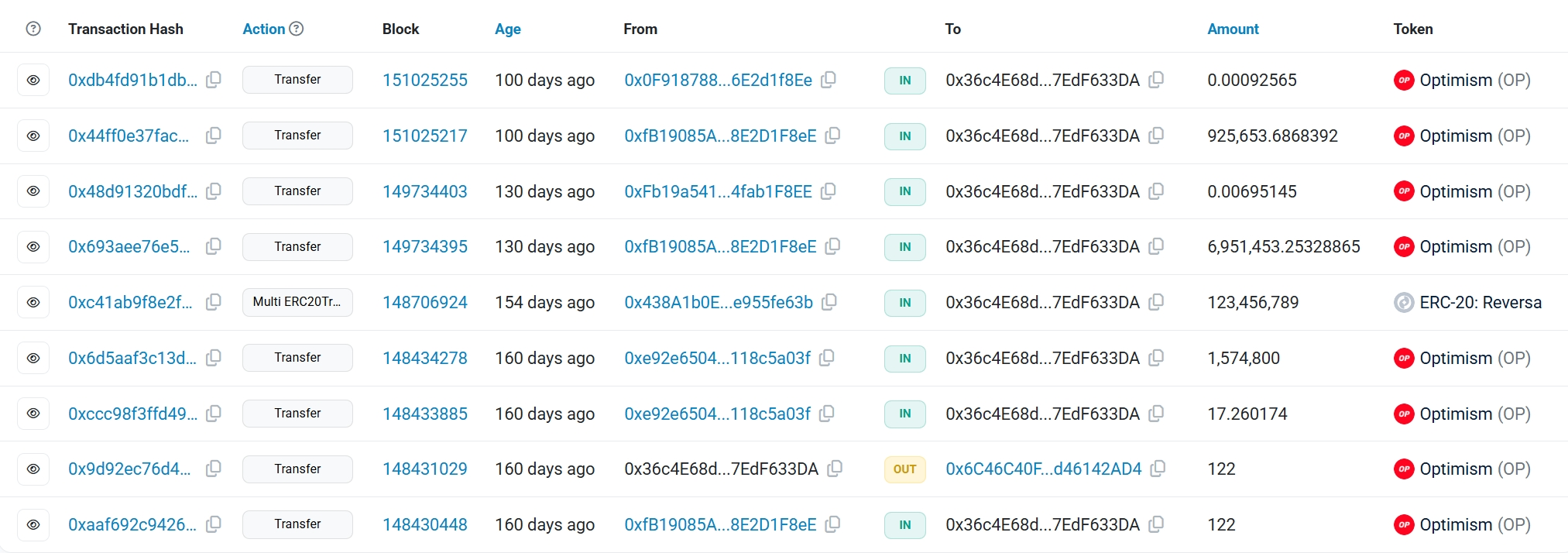Click Multi ERC20Tr... action tag
The width and height of the screenshot is (1568, 553).
tap(297, 302)
